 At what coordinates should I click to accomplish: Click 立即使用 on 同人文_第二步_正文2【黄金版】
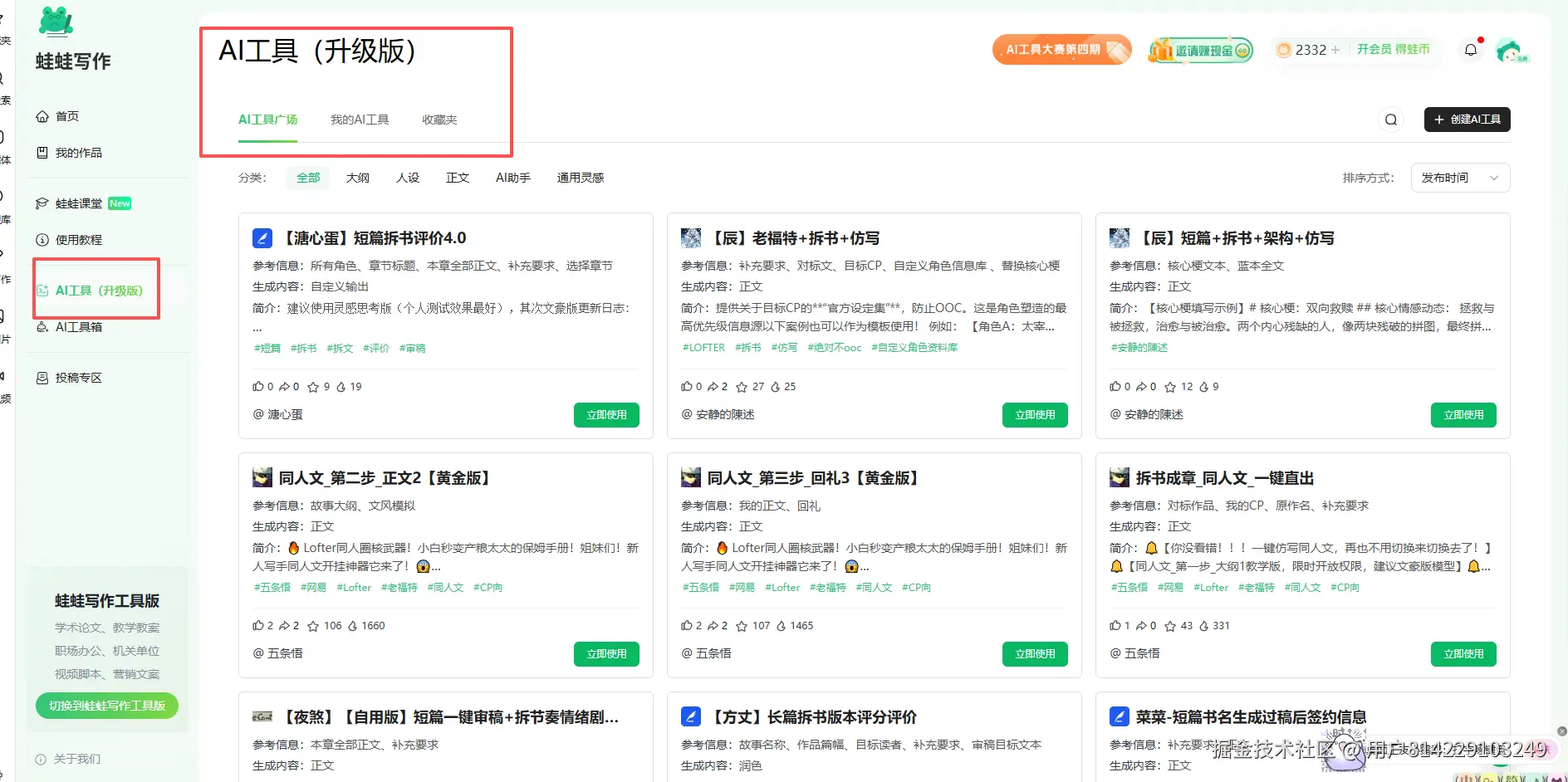(606, 654)
